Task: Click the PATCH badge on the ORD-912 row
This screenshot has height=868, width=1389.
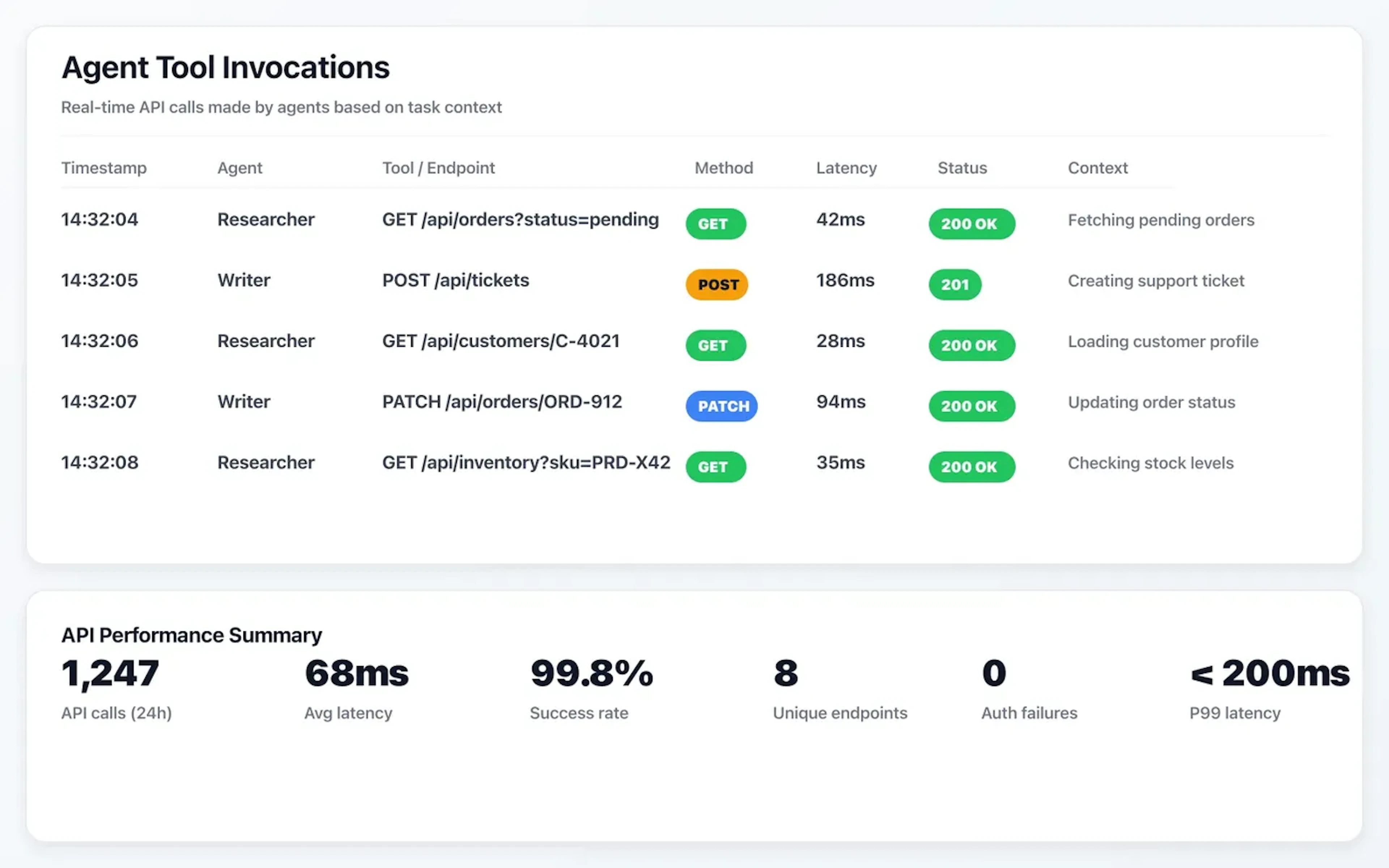Action: point(721,406)
